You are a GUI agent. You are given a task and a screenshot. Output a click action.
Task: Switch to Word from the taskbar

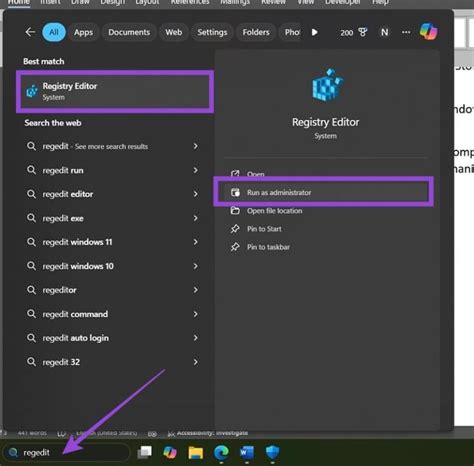[x=247, y=452]
